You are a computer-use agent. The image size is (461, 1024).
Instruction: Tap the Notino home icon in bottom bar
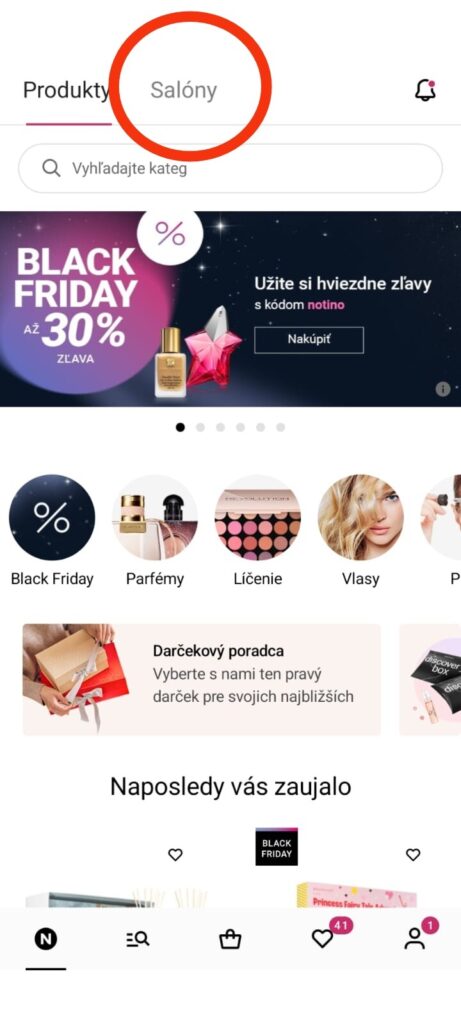click(46, 940)
